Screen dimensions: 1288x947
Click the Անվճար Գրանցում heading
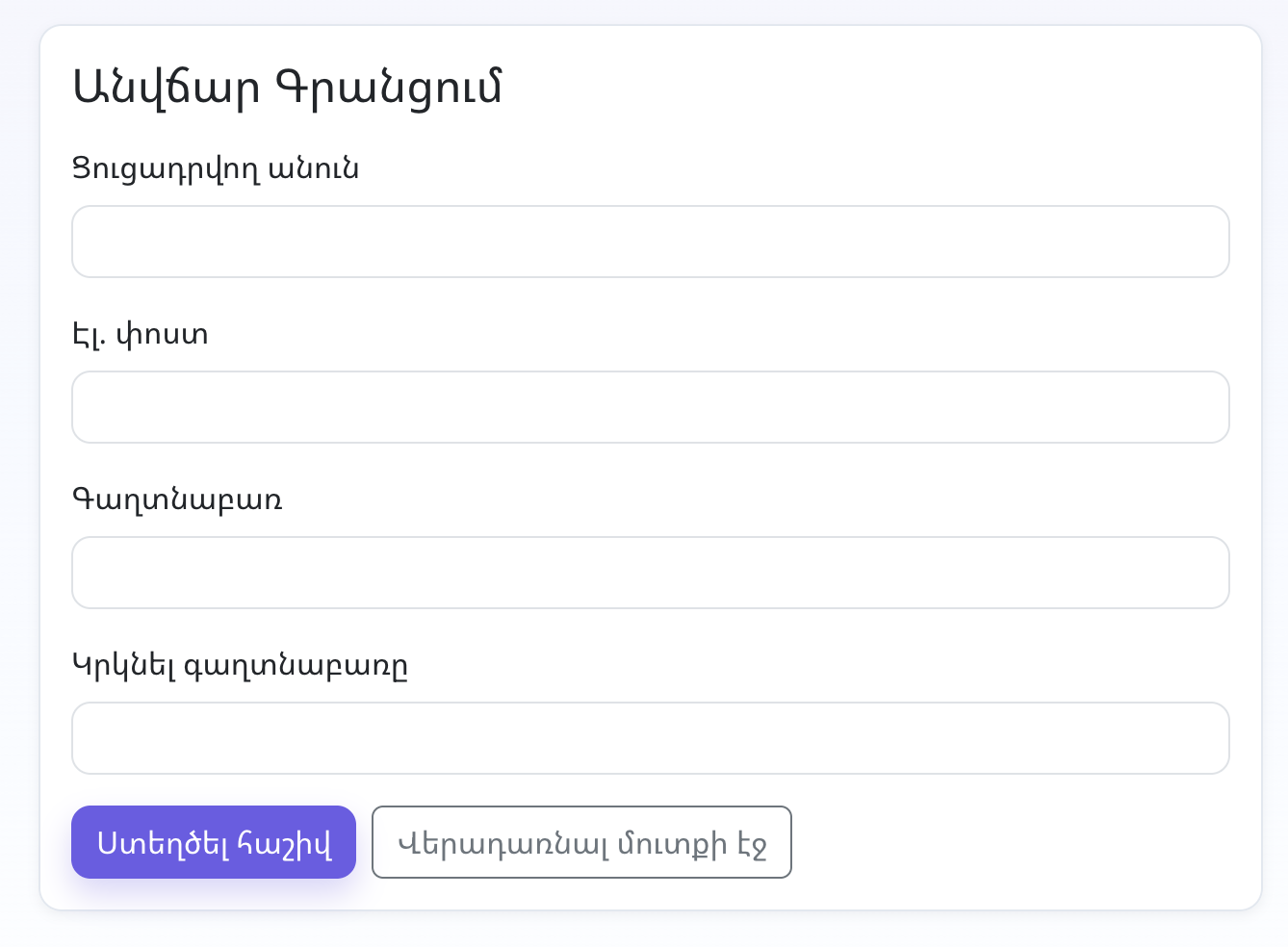click(288, 88)
